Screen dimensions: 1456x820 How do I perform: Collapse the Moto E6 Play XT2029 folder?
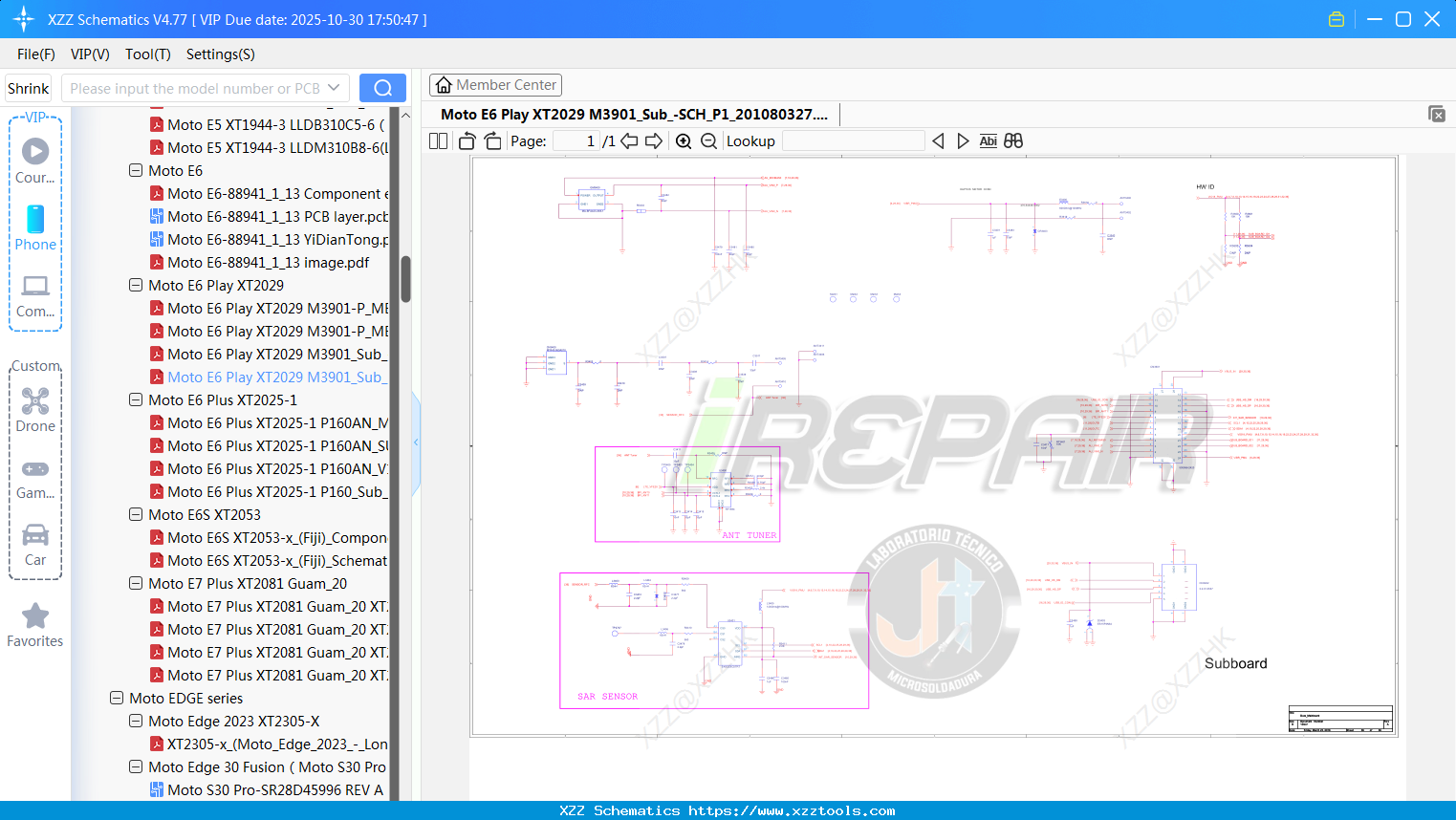click(x=136, y=285)
